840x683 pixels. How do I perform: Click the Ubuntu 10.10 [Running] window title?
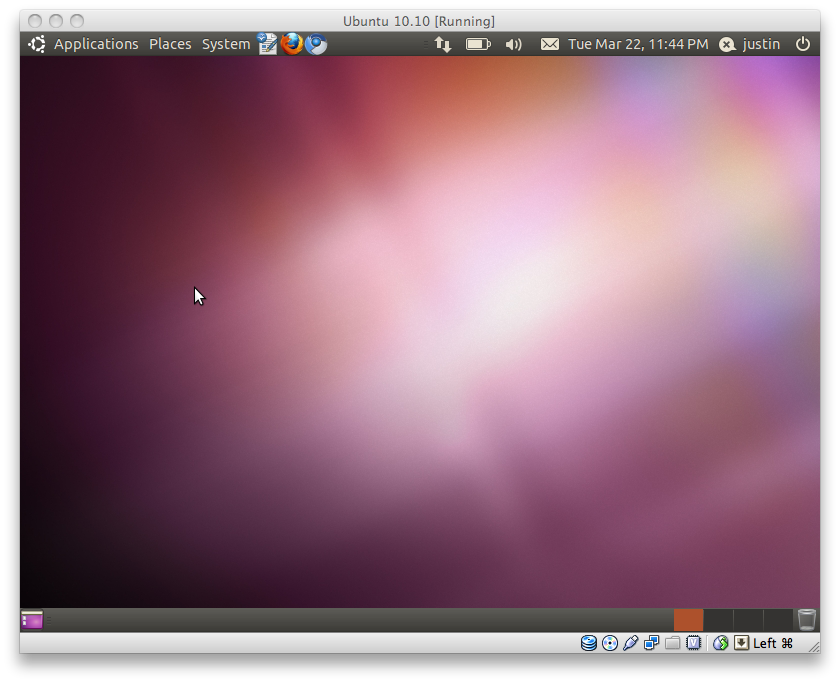[419, 21]
